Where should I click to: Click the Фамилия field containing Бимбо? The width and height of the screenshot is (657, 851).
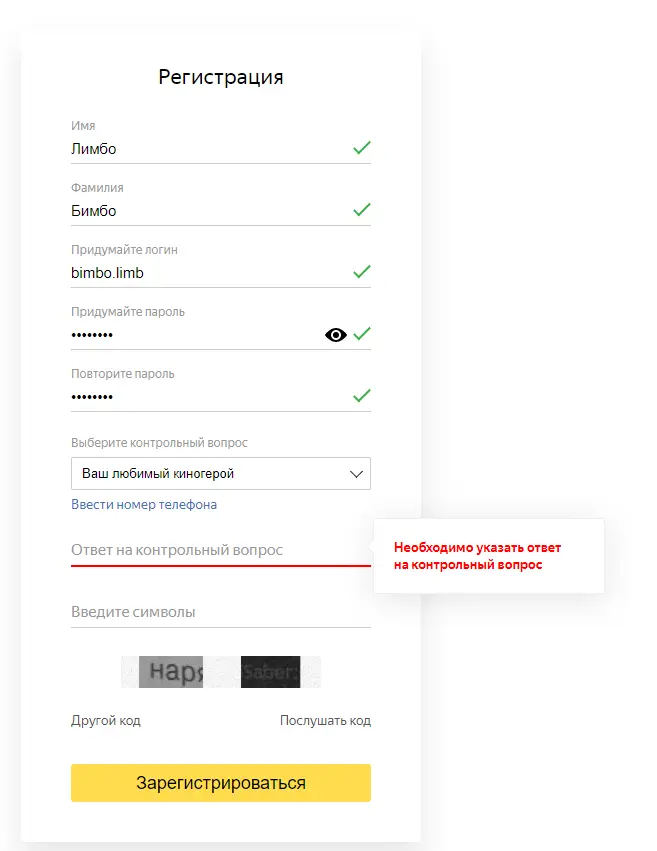click(221, 211)
